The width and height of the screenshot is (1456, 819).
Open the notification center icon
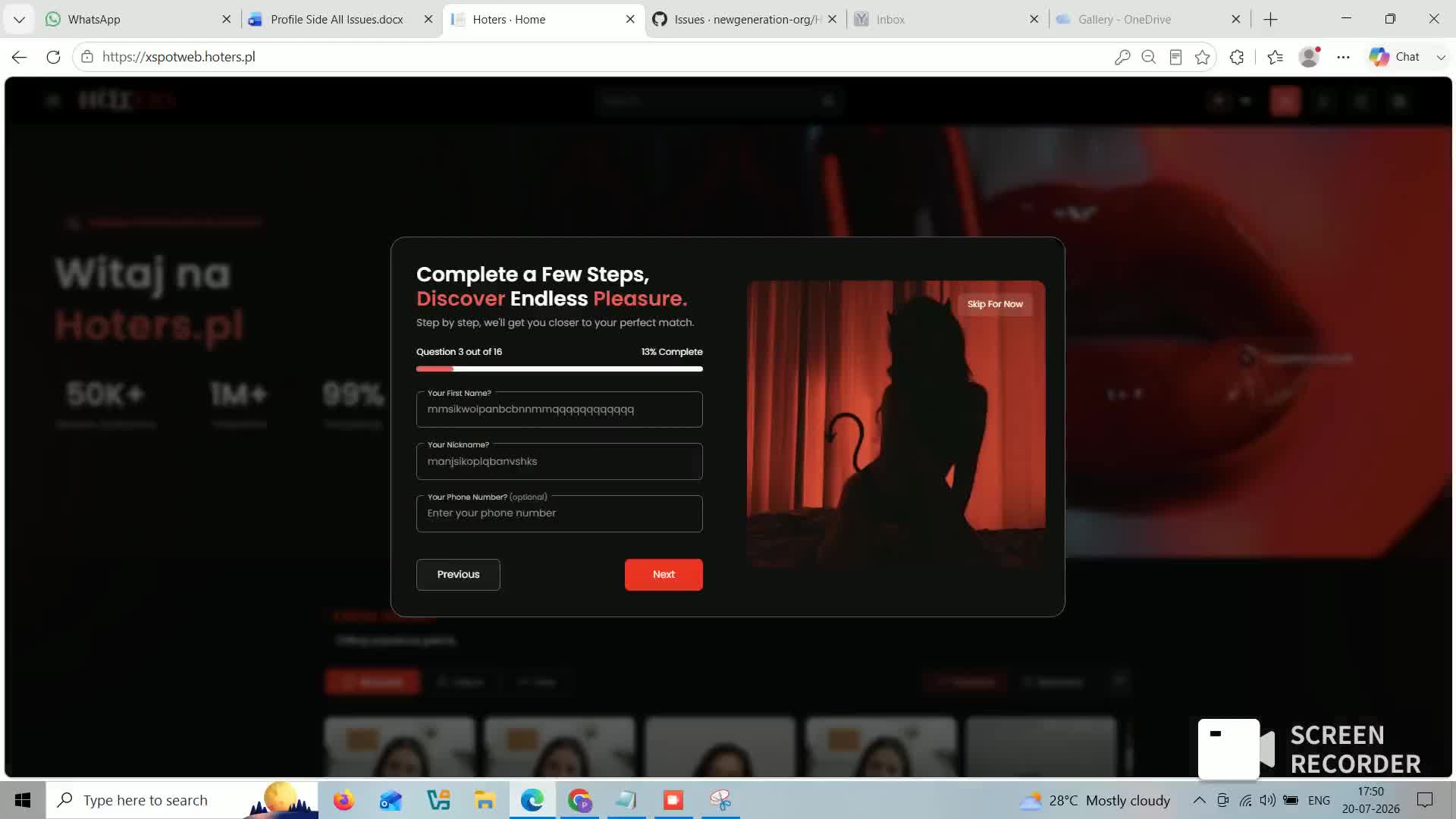(1425, 800)
